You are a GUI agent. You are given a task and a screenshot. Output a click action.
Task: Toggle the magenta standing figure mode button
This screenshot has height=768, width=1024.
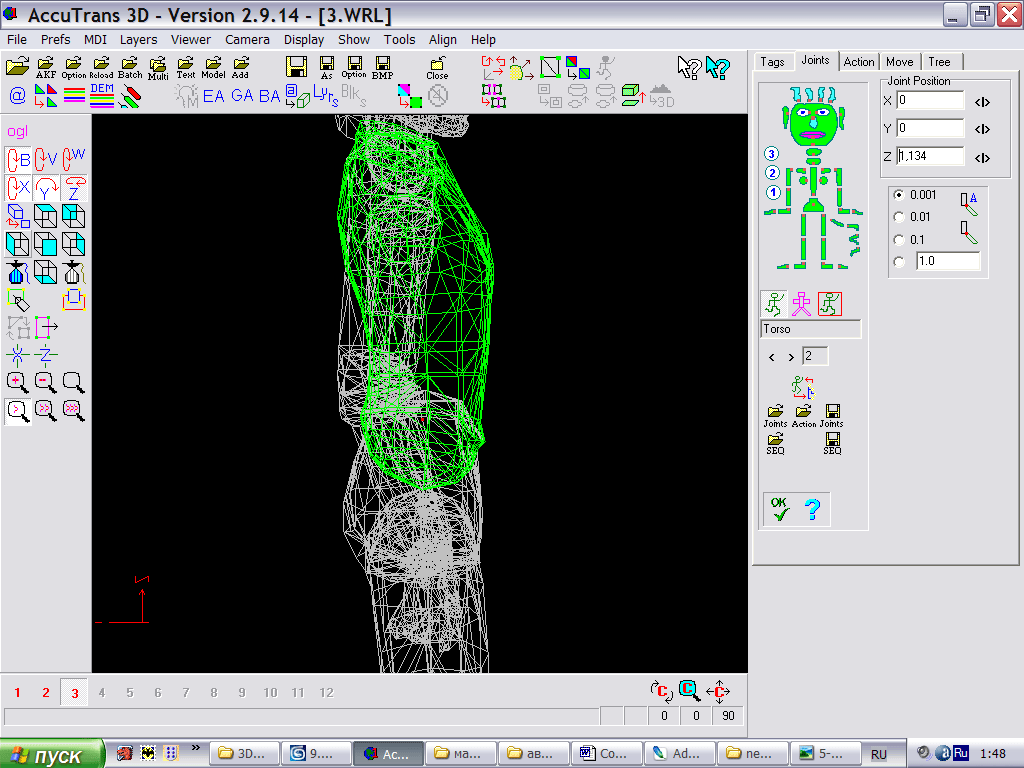point(801,304)
